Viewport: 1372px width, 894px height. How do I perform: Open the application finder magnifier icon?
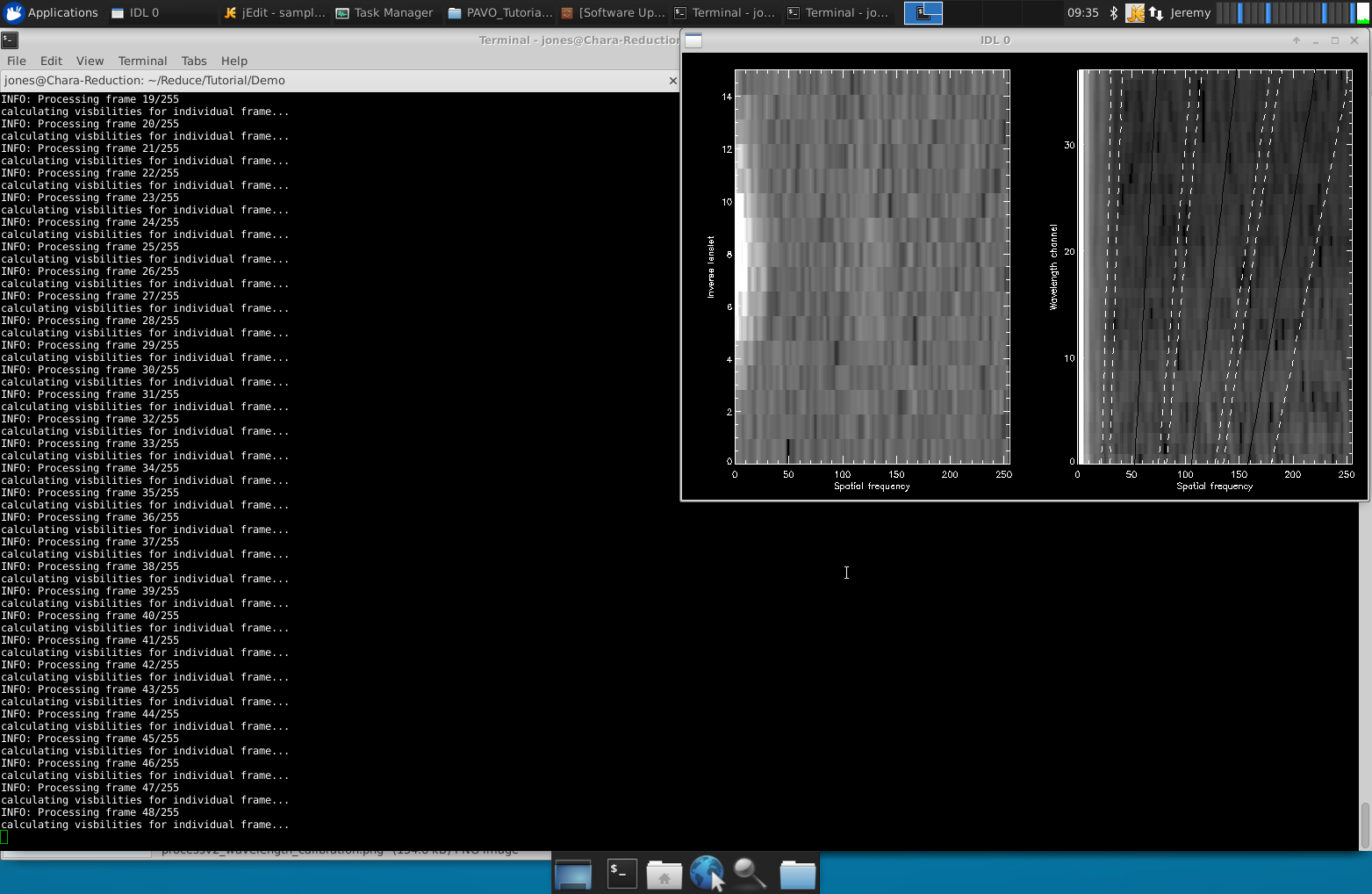pyautogui.click(x=751, y=874)
